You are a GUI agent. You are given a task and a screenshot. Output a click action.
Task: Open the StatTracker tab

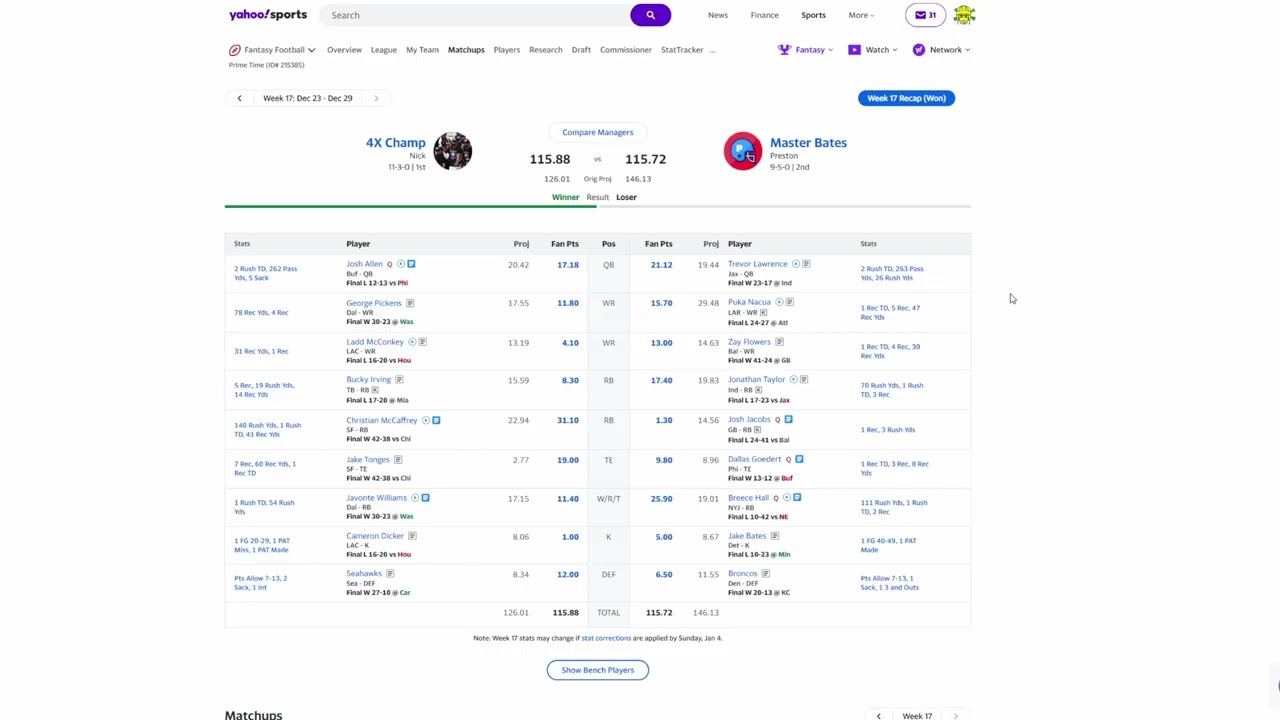point(682,50)
